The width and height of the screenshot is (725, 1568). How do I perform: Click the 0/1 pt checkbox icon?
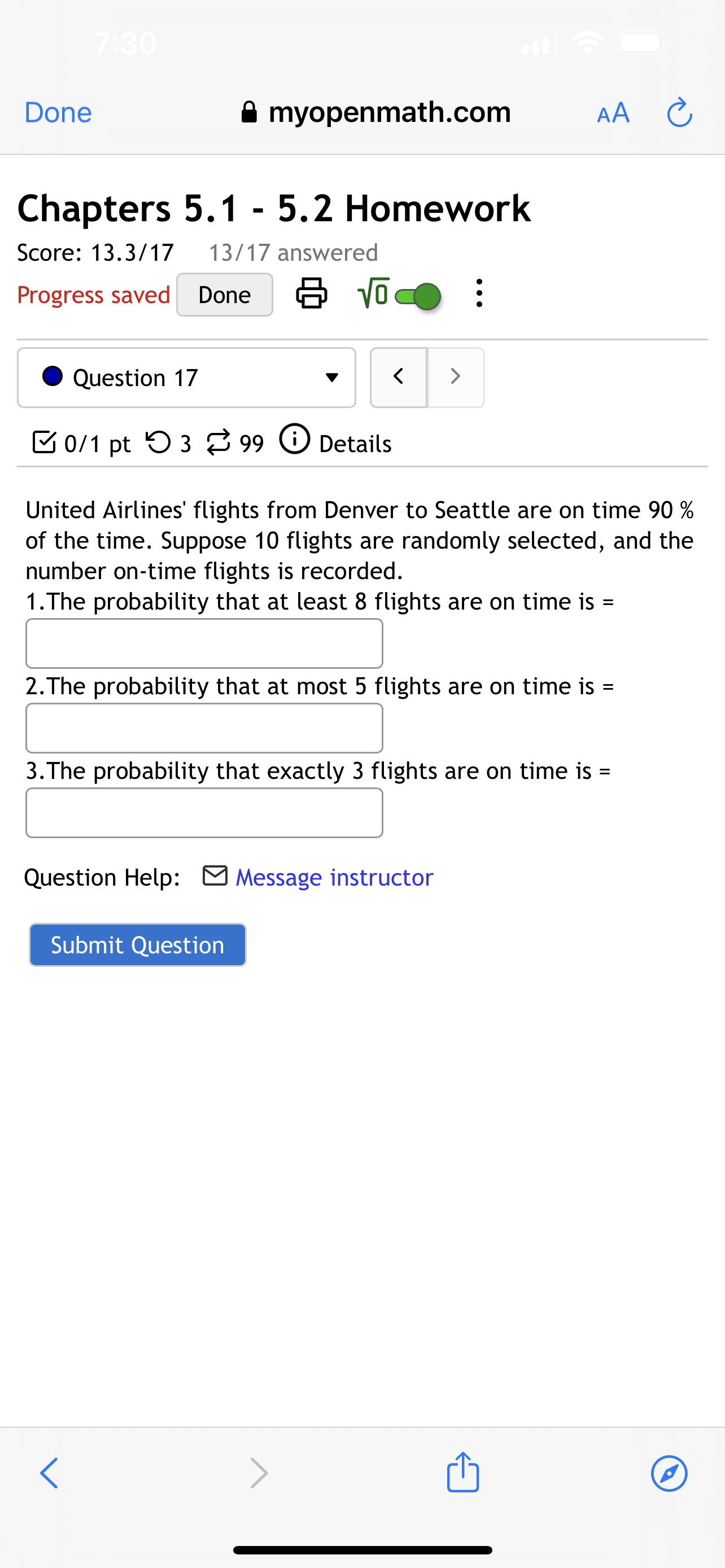point(43,442)
